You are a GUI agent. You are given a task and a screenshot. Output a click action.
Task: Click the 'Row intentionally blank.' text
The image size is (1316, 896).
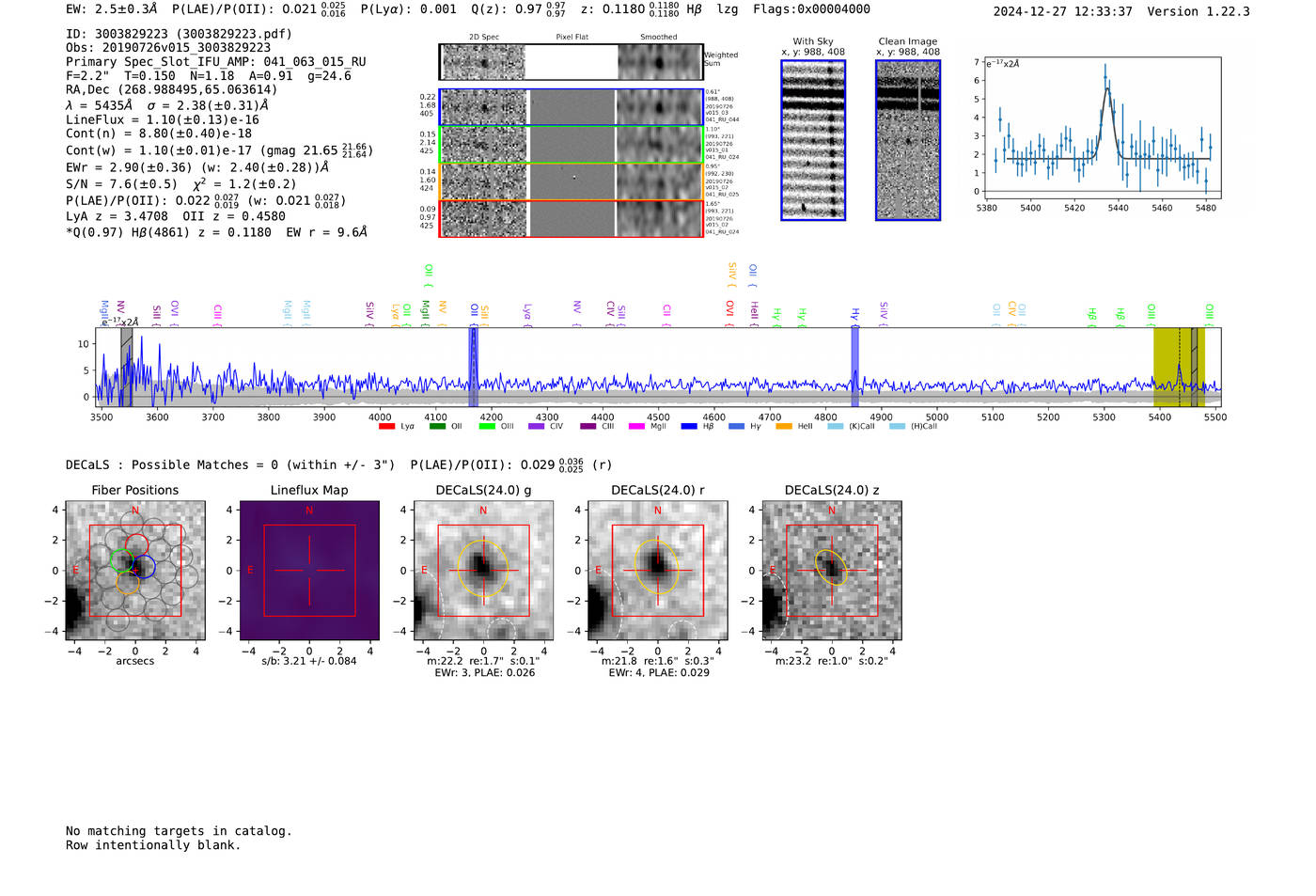(x=153, y=845)
